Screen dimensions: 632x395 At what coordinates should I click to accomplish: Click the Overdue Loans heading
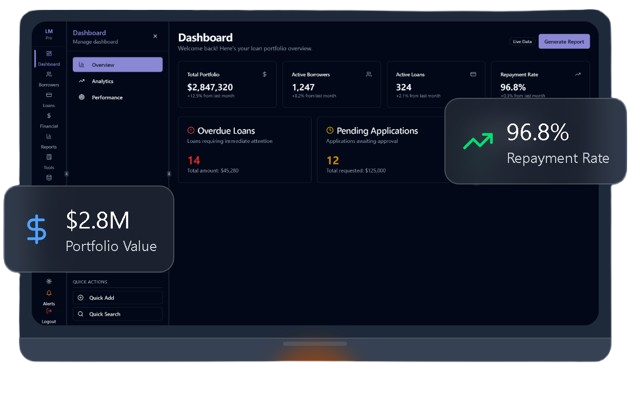226,131
